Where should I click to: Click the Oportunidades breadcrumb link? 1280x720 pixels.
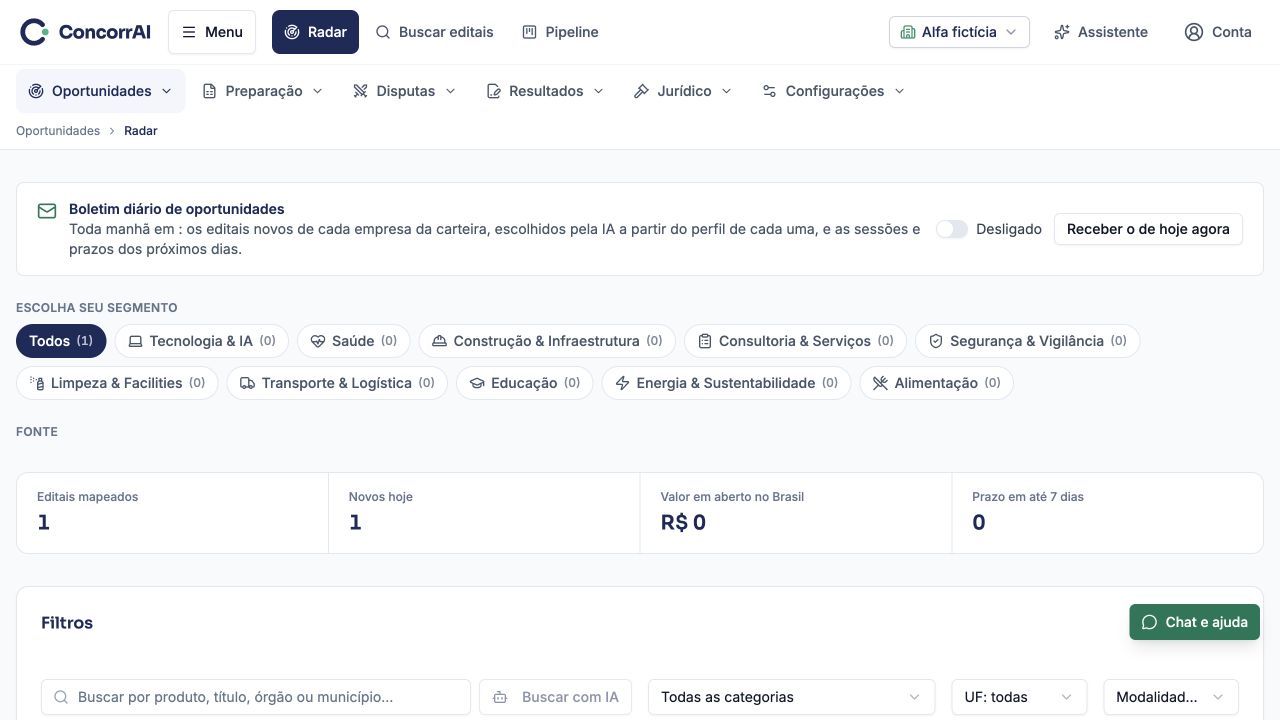pos(58,131)
